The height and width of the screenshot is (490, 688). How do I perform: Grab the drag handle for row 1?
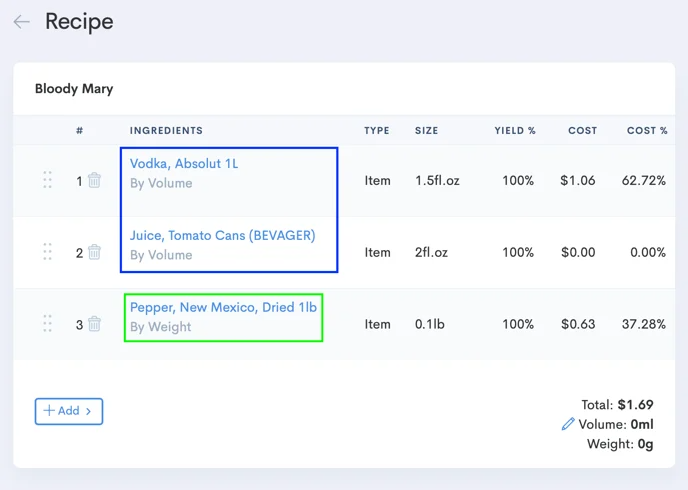pyautogui.click(x=47, y=180)
